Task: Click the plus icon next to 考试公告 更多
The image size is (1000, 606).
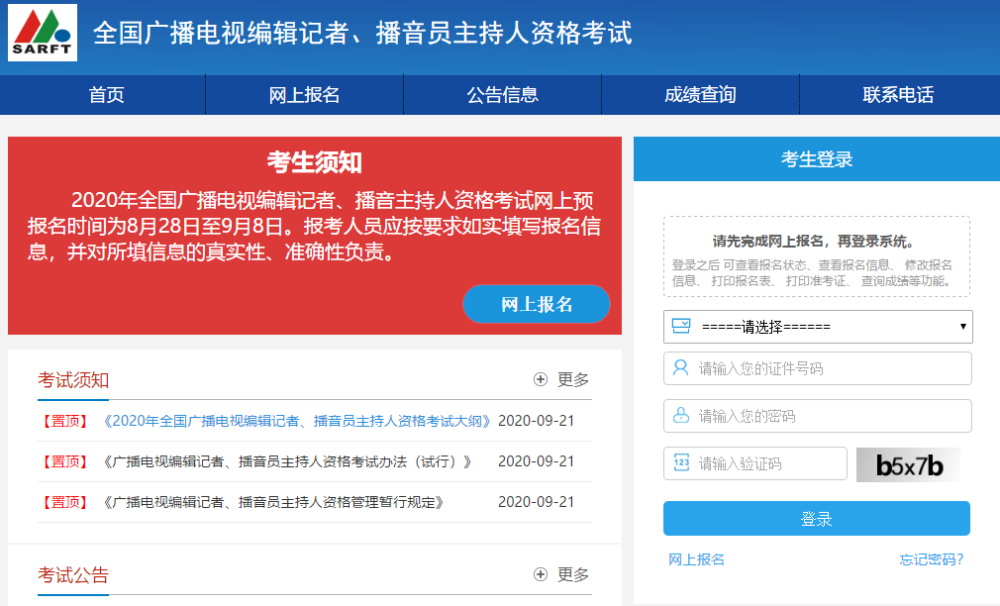Action: click(x=538, y=574)
